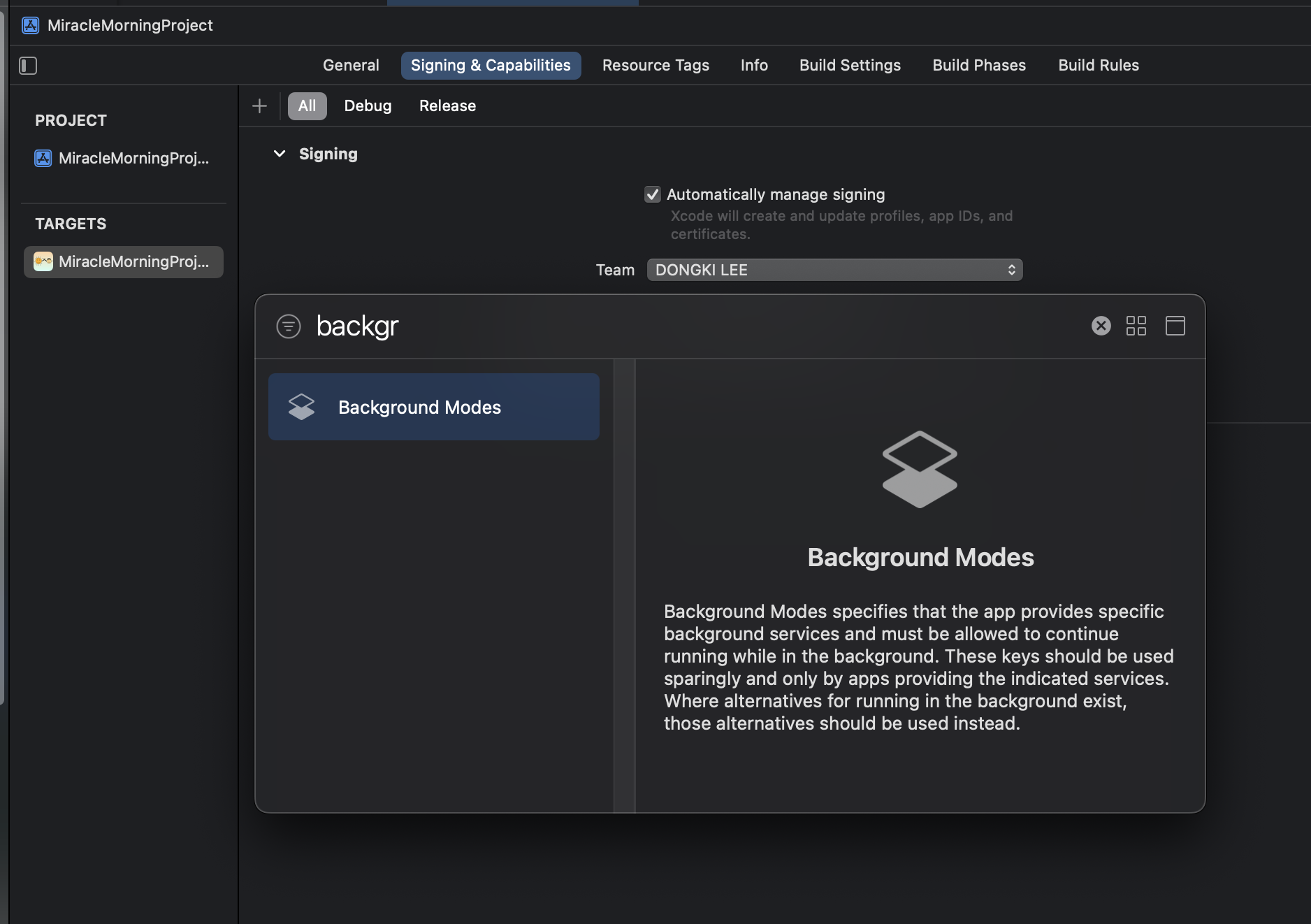Viewport: 1311px width, 924px height.
Task: Click the Team field label
Action: (x=615, y=270)
